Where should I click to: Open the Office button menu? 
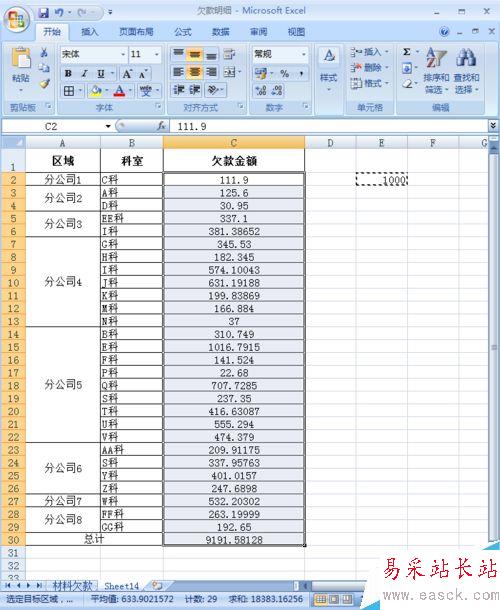(x=17, y=19)
